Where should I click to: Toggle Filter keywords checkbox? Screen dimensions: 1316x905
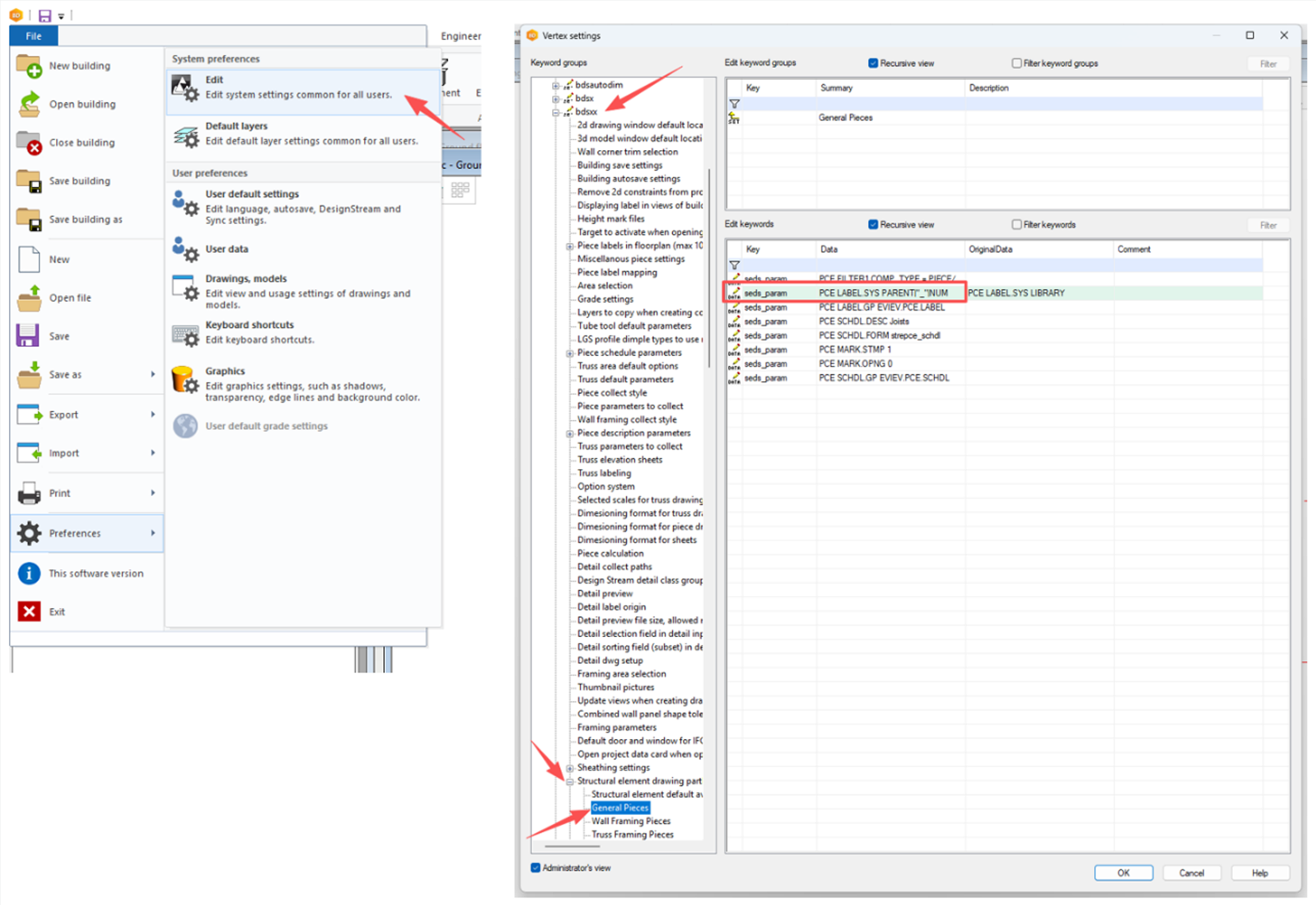[1017, 224]
